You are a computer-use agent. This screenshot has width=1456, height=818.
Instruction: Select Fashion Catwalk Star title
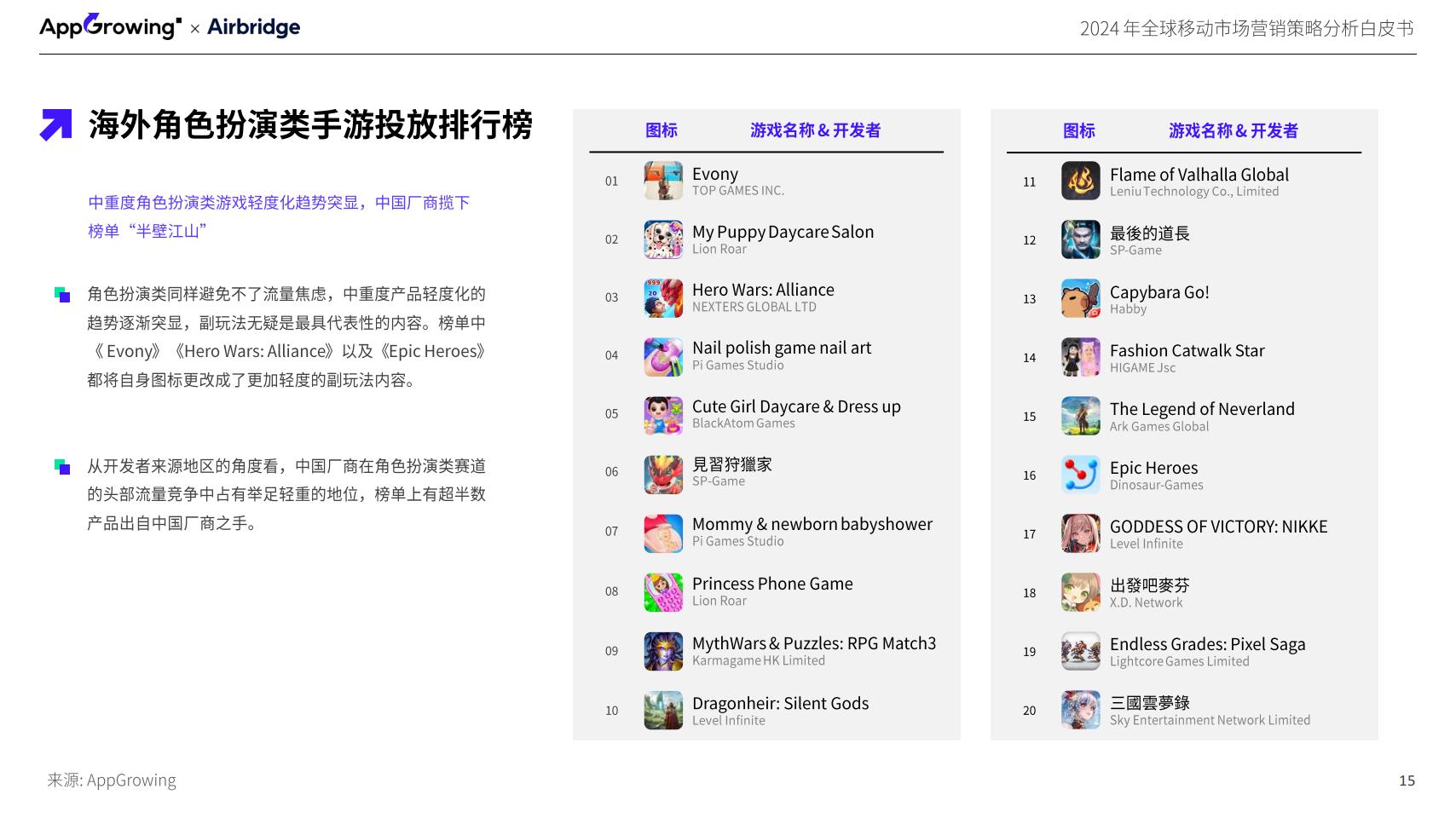(1187, 350)
